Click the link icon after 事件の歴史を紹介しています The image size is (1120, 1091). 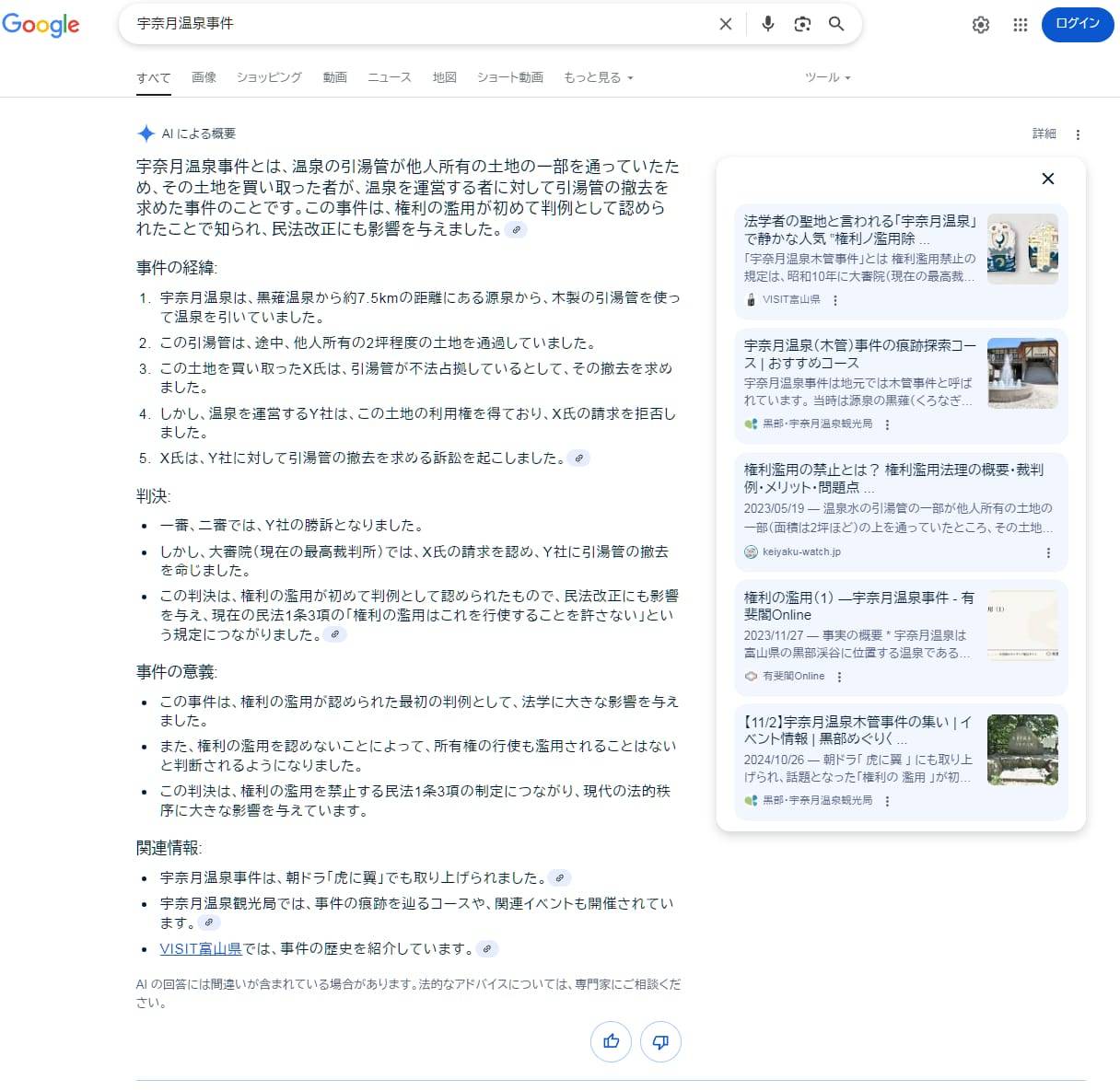[488, 949]
